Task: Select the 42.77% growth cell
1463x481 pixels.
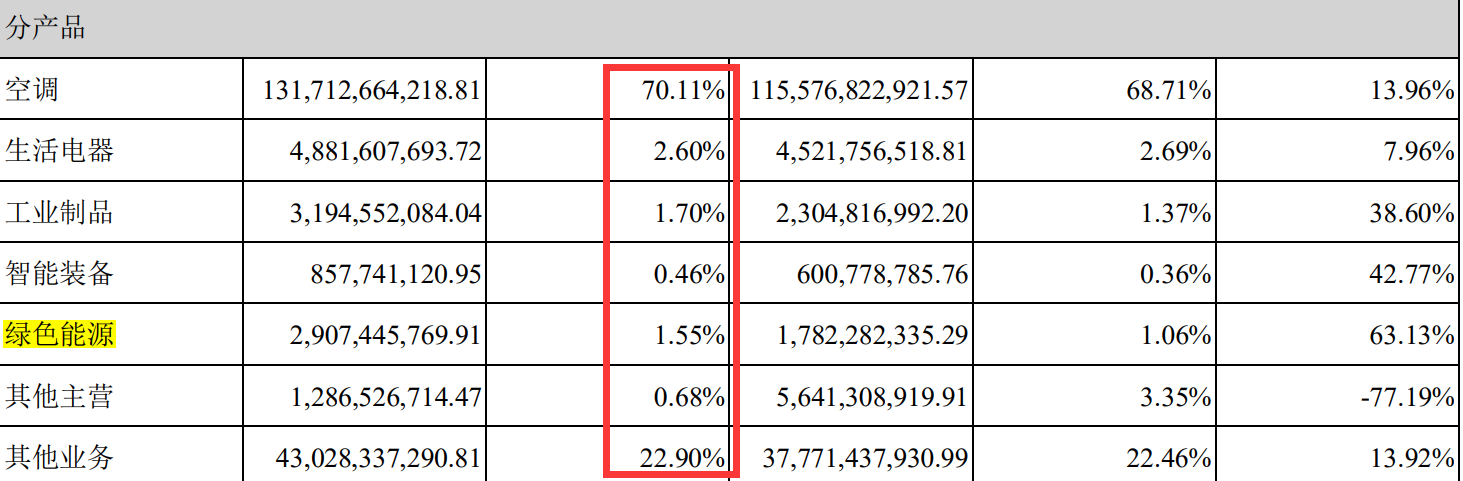Action: [x=1413, y=274]
